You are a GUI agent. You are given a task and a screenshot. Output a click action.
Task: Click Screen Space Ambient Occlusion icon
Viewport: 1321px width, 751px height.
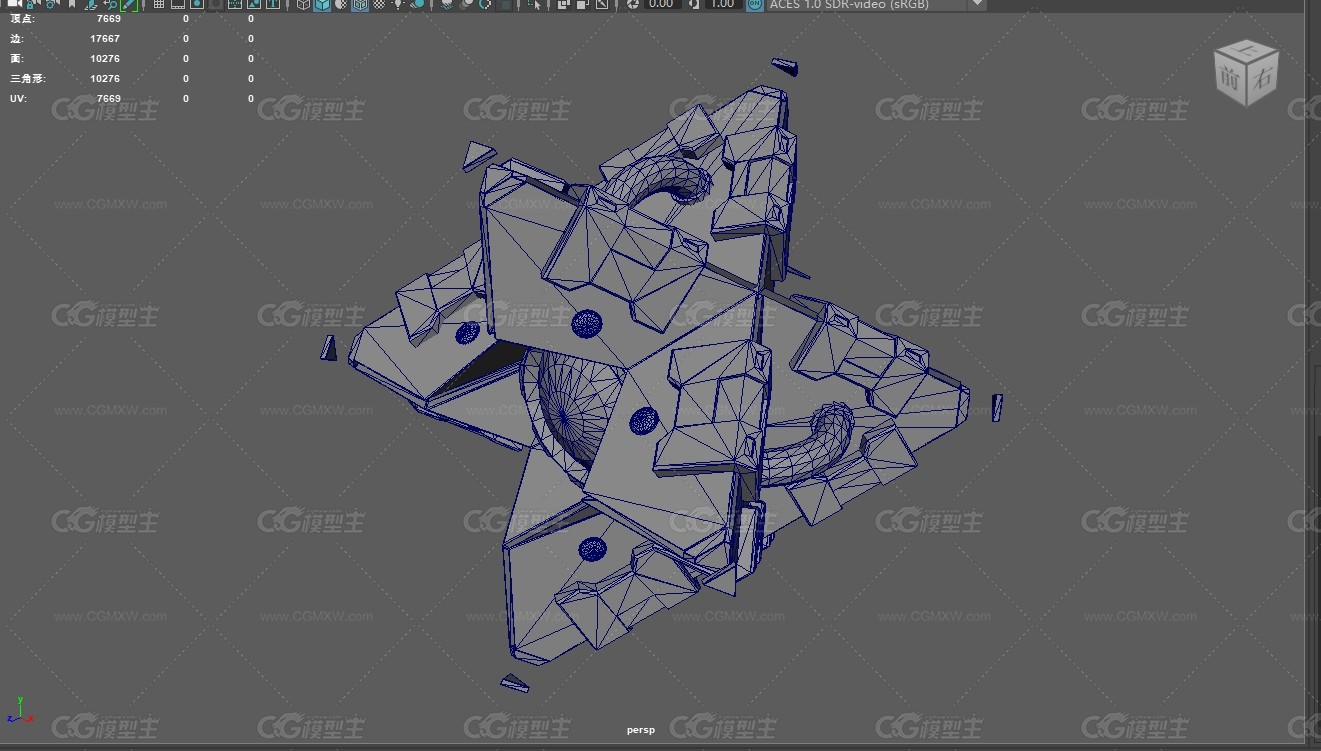[x=446, y=4]
